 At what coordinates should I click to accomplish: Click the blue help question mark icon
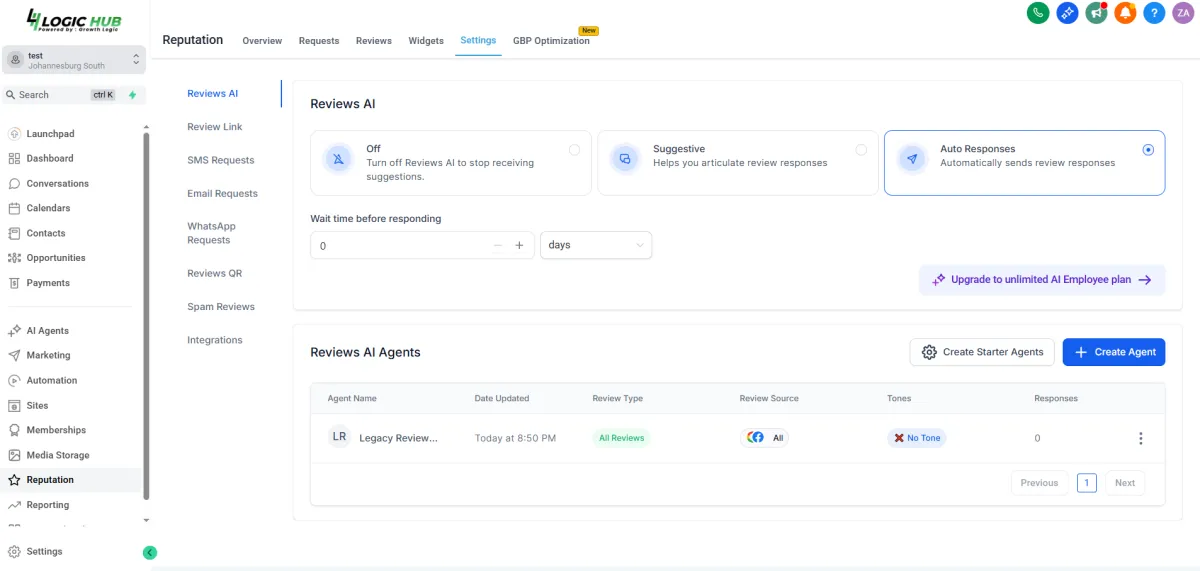point(1154,13)
